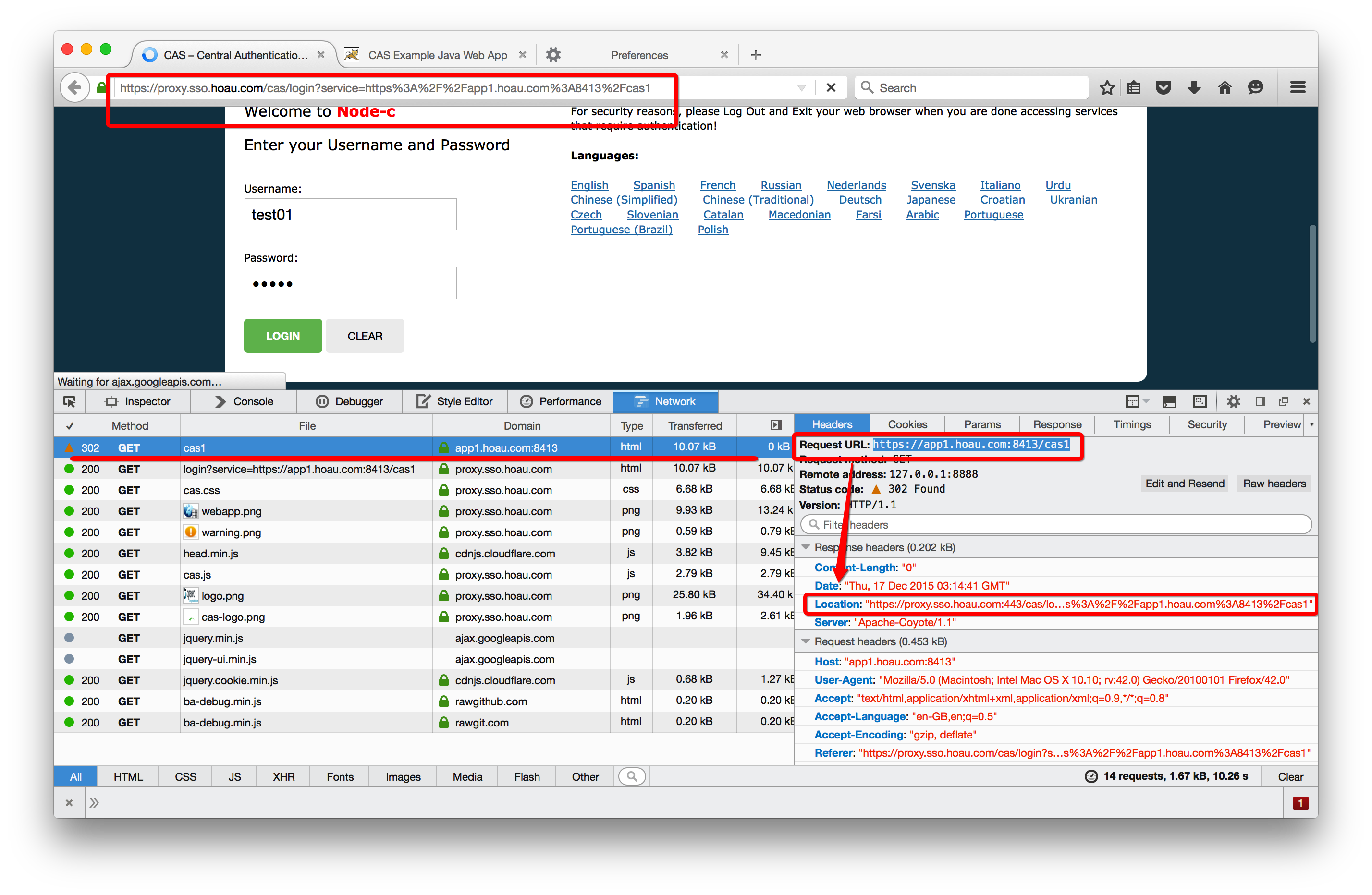1372x895 pixels.
Task: Click the element picker icon in devtools
Action: (x=69, y=402)
